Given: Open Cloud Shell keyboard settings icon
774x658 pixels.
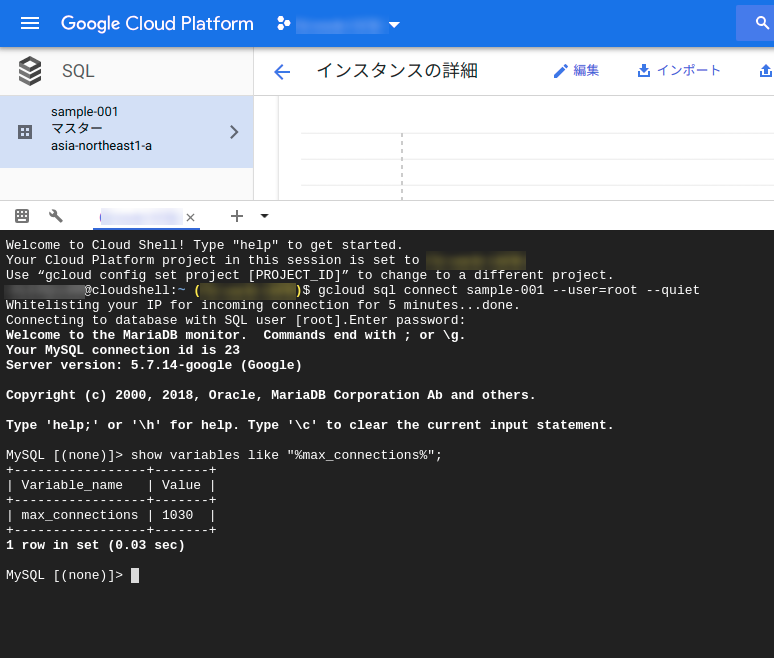Looking at the screenshot, I should coord(22,216).
